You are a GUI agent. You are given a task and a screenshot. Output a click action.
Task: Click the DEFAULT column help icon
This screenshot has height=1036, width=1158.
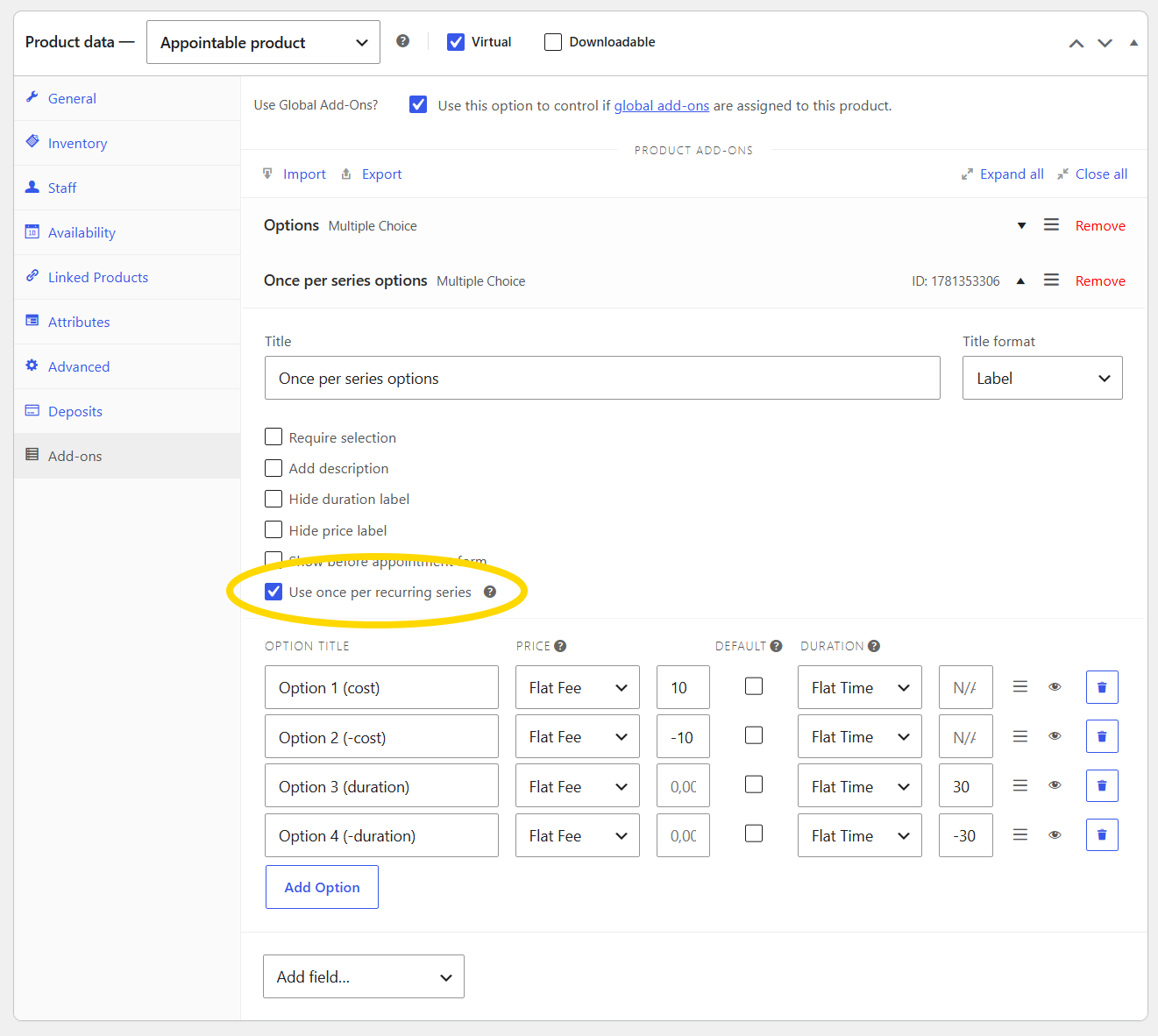(x=776, y=646)
